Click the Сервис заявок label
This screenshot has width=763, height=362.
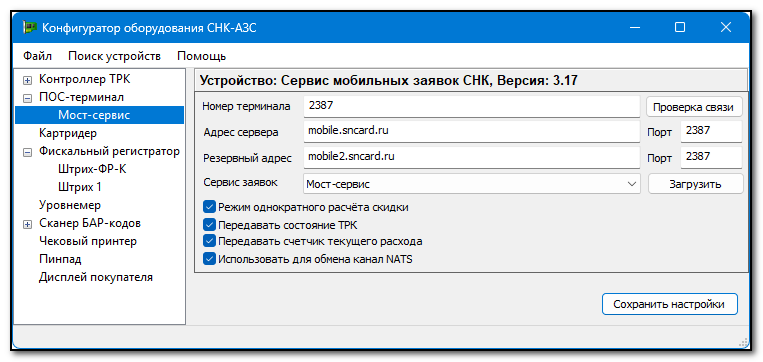pos(240,183)
